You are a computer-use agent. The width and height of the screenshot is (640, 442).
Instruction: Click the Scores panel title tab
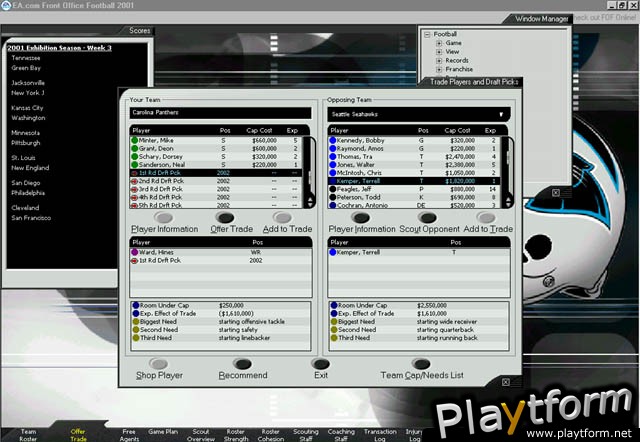click(140, 31)
